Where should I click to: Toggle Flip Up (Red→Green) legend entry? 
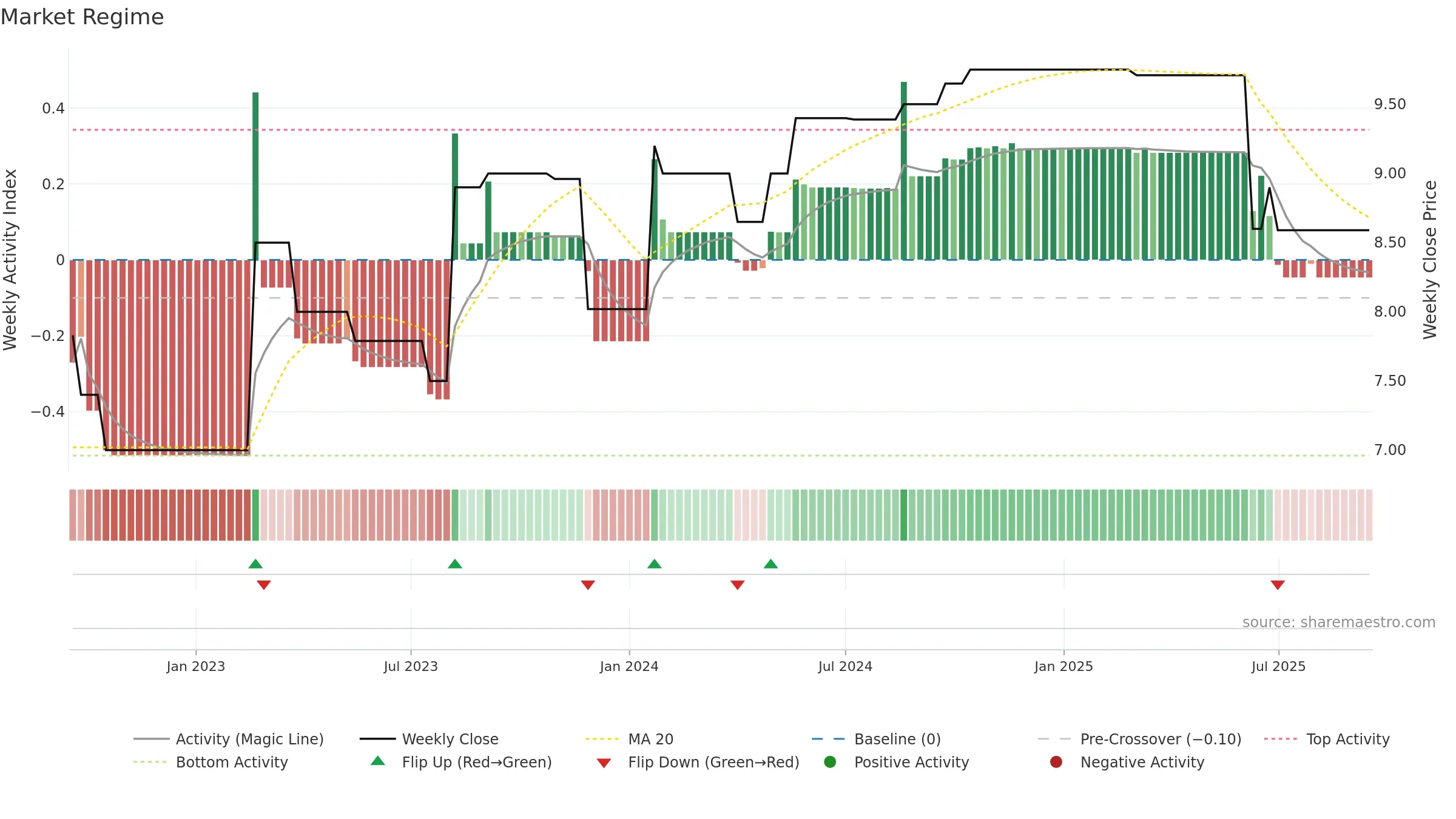point(461,762)
